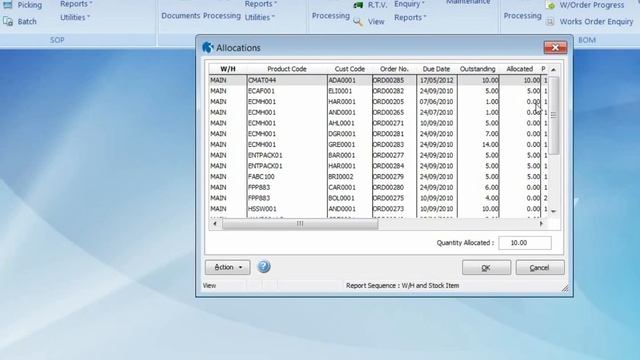The image size is (640, 360).
Task: Click outstanding value 14.00
Action: click(x=479, y=144)
